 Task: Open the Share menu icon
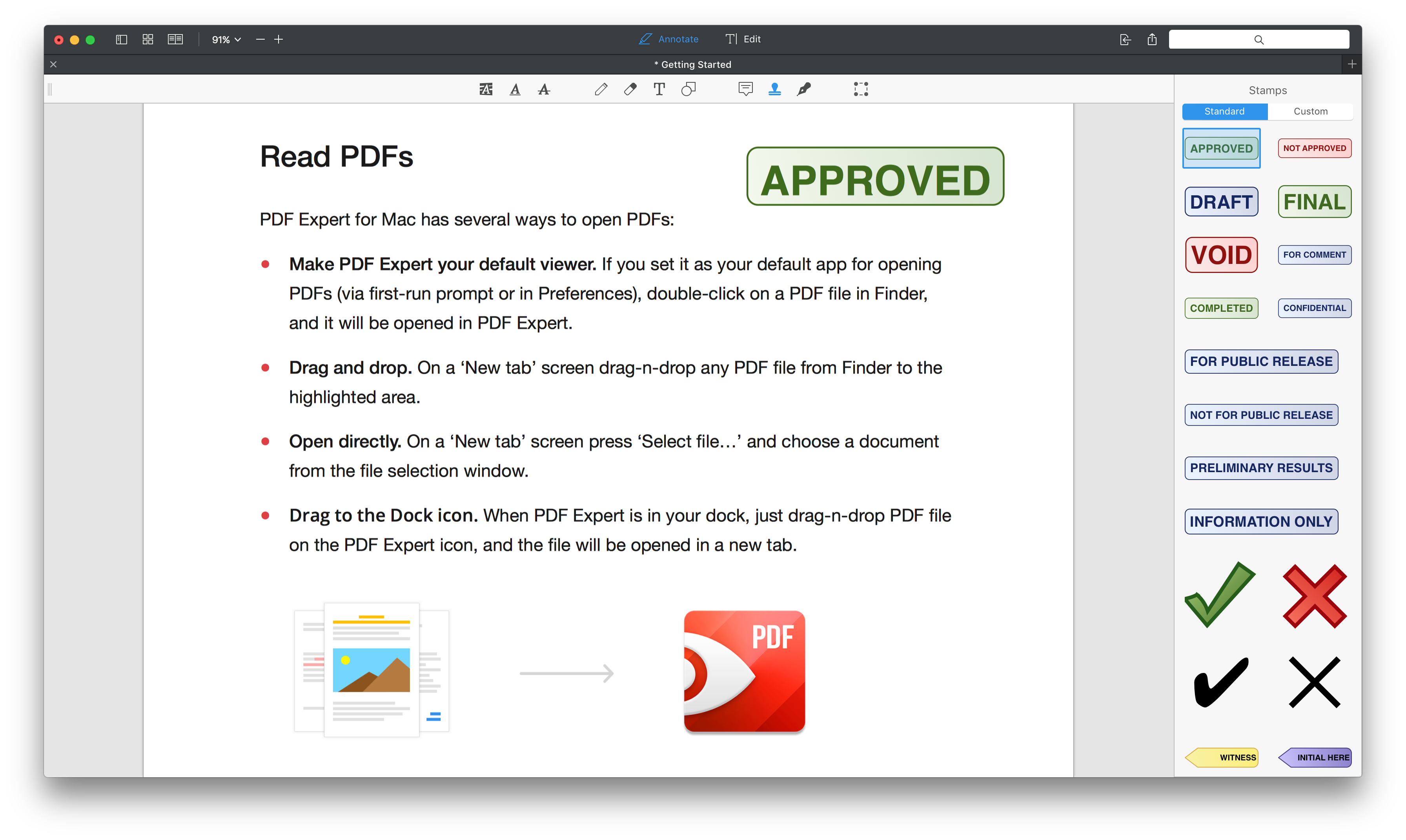tap(1152, 39)
